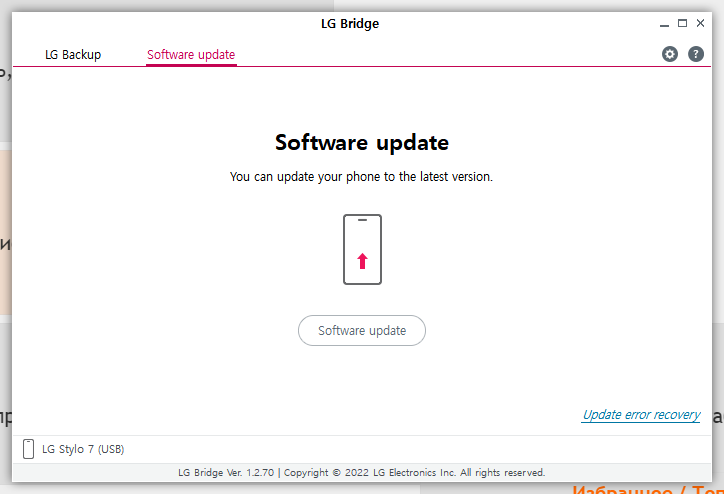Click the LG Bridge window title
This screenshot has width=724, height=494.
(350, 24)
